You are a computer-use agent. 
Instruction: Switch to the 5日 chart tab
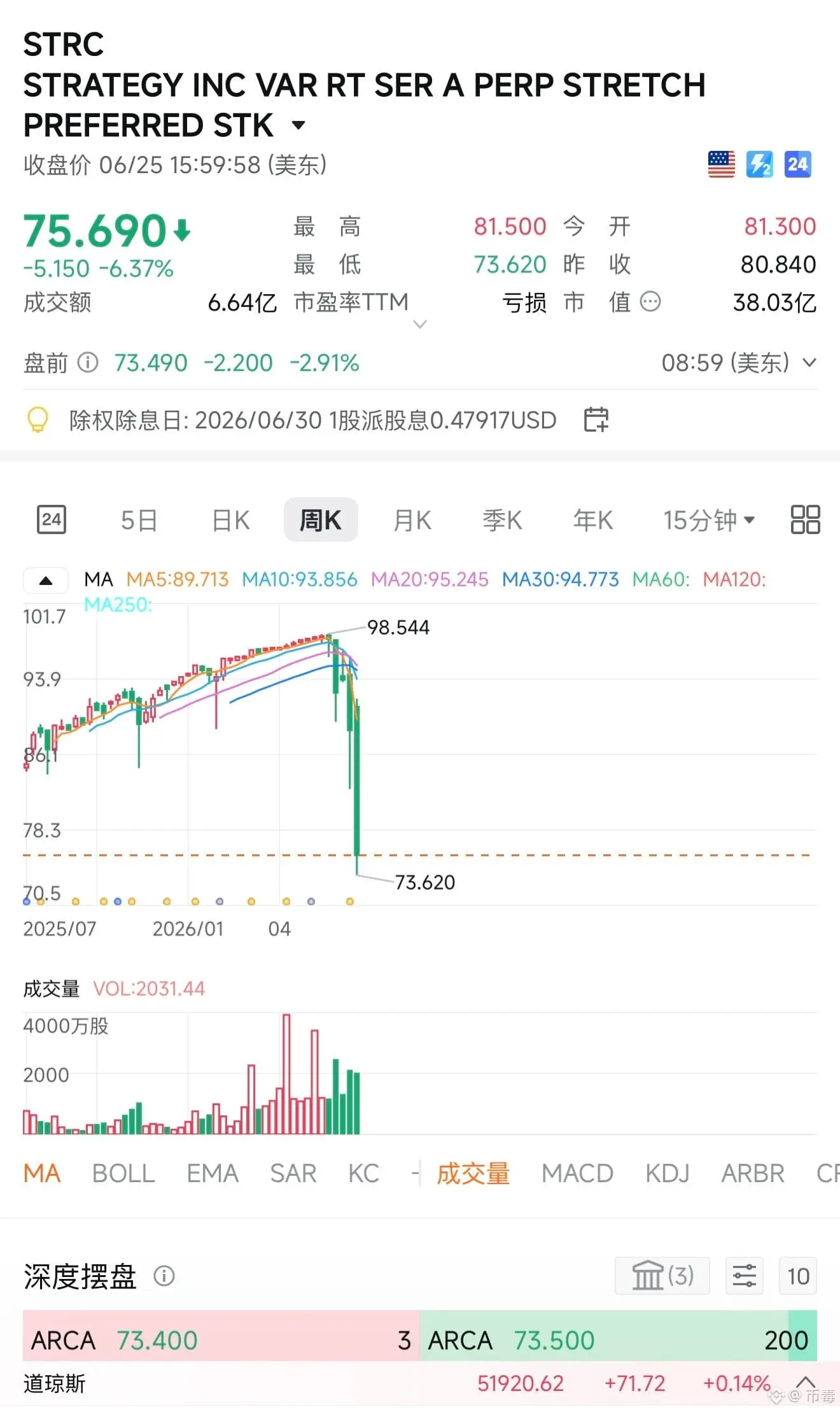[x=139, y=520]
